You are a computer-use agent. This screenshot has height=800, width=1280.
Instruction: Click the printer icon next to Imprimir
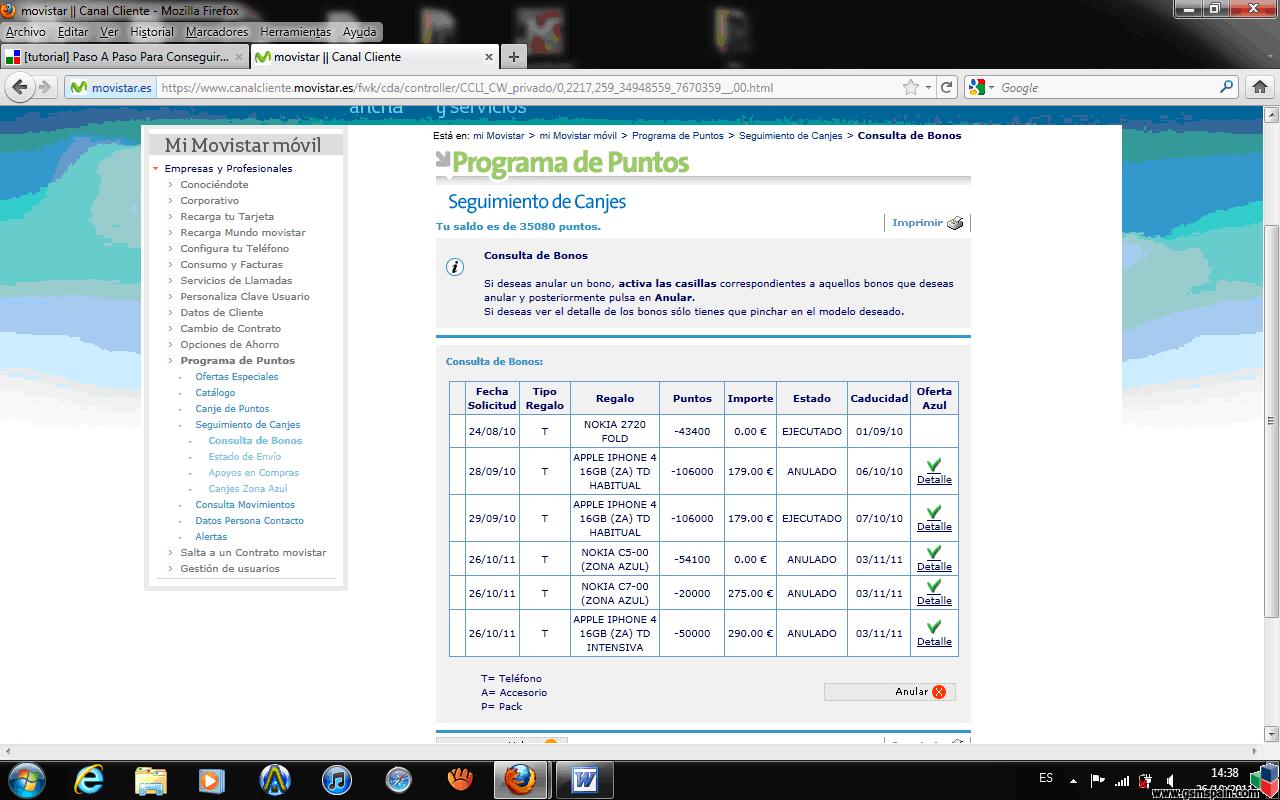coord(955,223)
